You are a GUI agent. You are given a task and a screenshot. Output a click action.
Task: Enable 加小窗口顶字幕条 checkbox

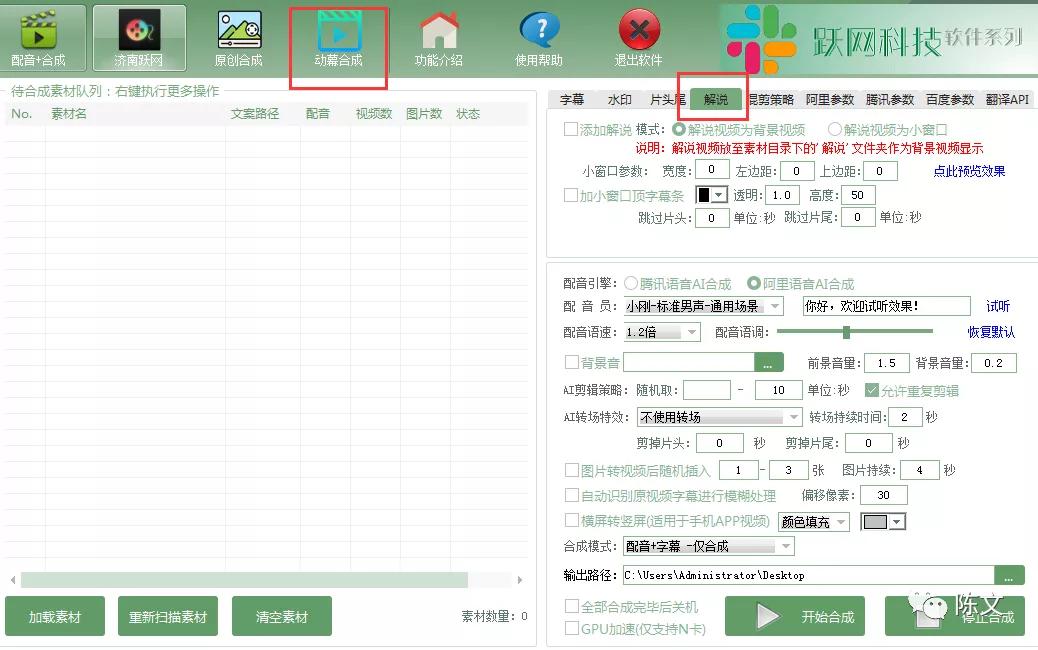571,195
